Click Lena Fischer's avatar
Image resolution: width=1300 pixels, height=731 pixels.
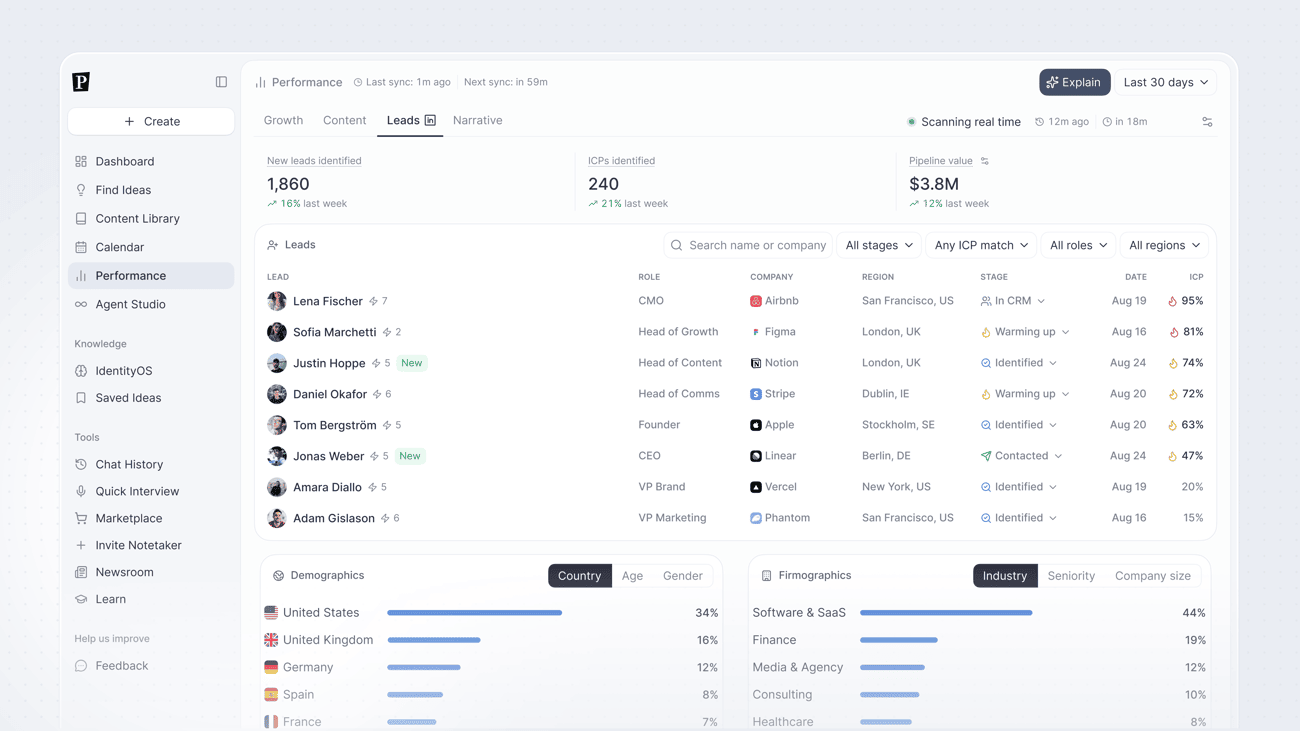(x=277, y=301)
